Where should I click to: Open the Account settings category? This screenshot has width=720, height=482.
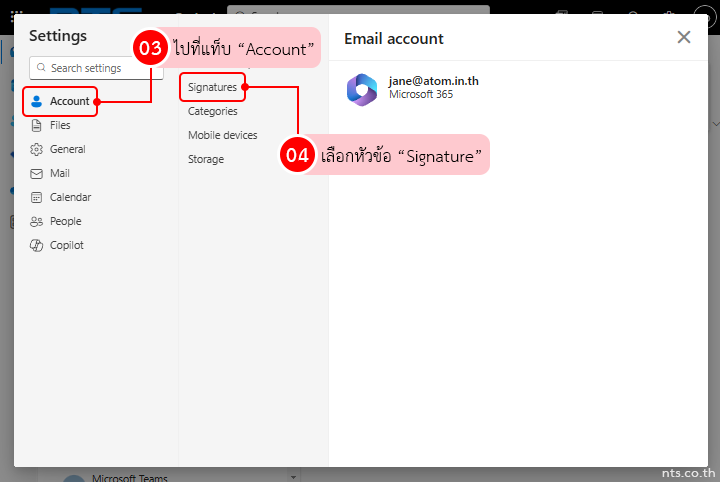[60, 101]
